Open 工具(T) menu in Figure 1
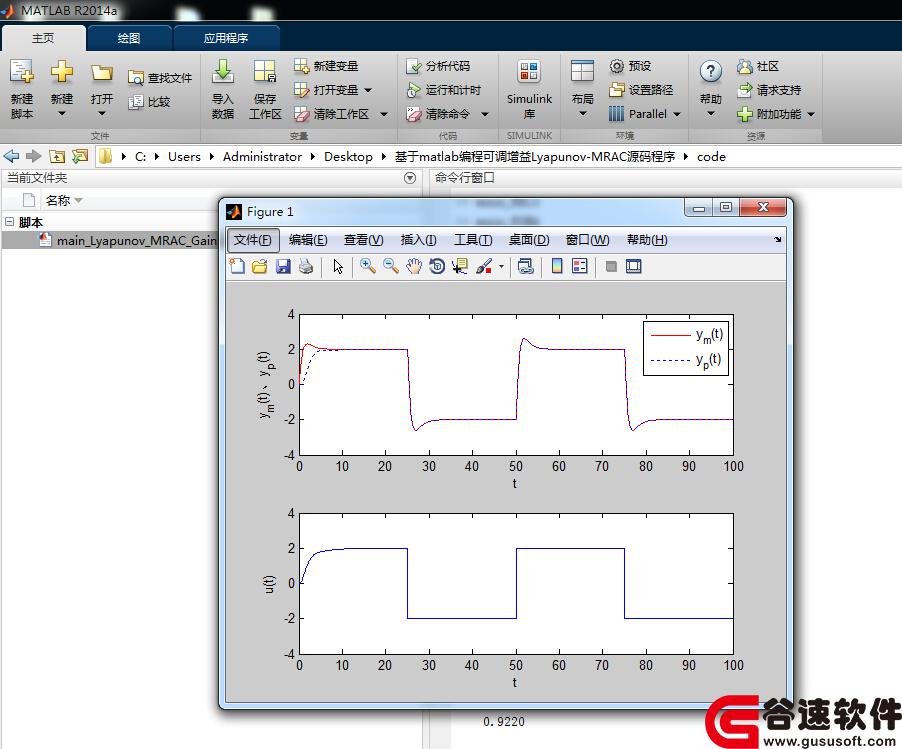This screenshot has height=749, width=902. tap(473, 240)
